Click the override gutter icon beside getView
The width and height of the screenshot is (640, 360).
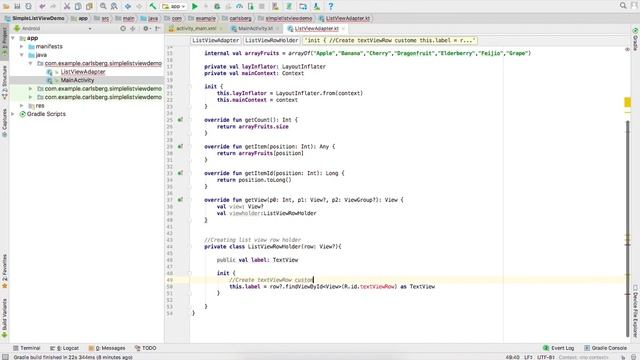tap(180, 200)
